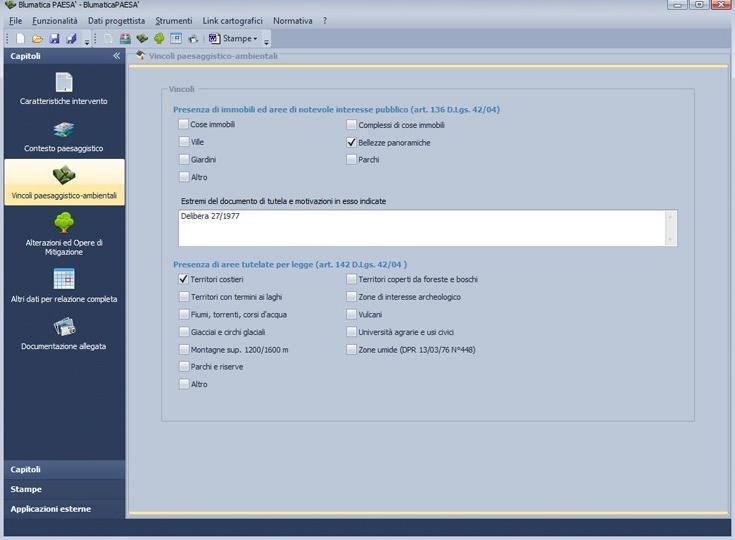Screen dimensions: 735x540
Task: Uncheck the Bellezze panoramiche checkbox
Action: tap(351, 143)
